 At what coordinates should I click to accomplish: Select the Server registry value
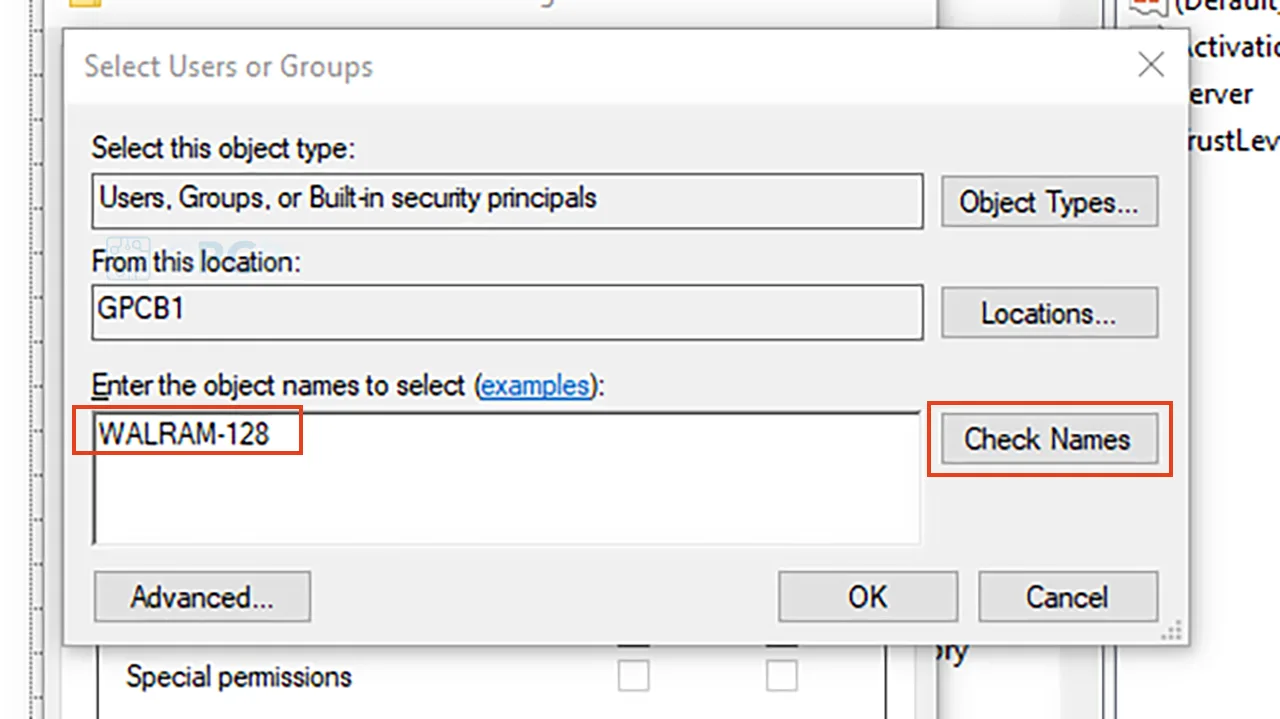click(x=1217, y=94)
